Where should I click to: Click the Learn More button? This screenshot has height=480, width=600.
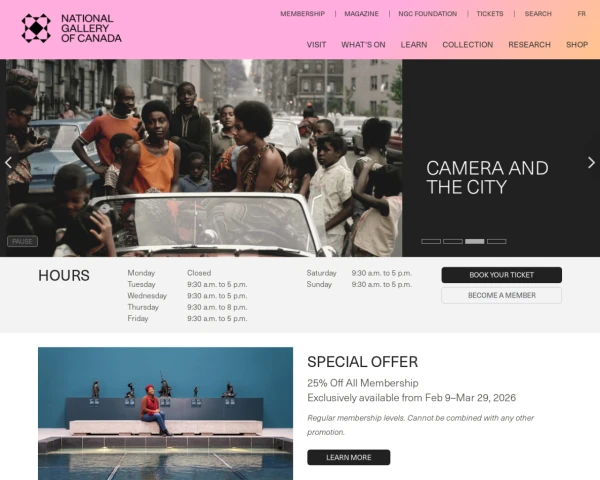349,457
